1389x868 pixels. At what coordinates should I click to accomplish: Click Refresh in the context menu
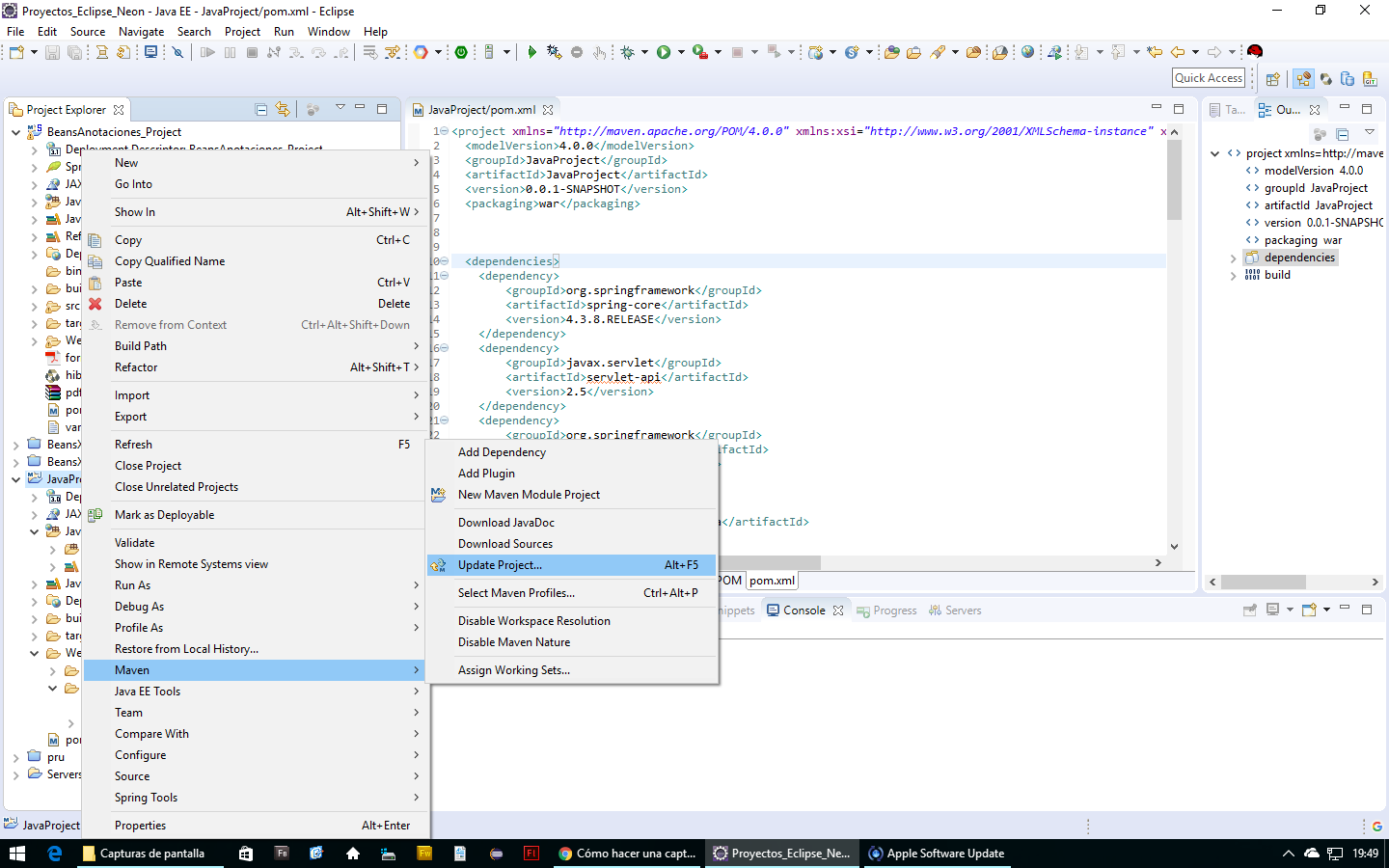point(255,445)
